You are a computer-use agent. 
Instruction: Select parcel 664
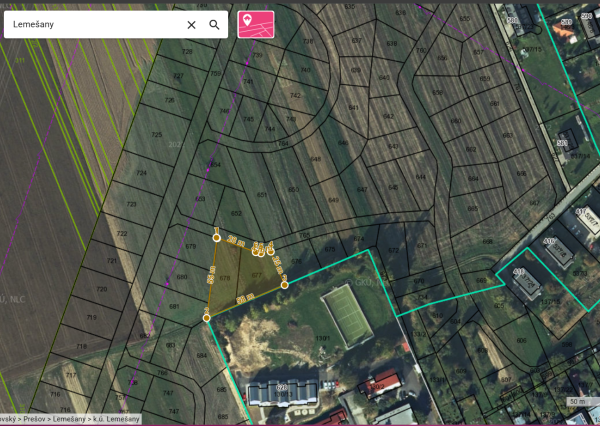(x=473, y=178)
